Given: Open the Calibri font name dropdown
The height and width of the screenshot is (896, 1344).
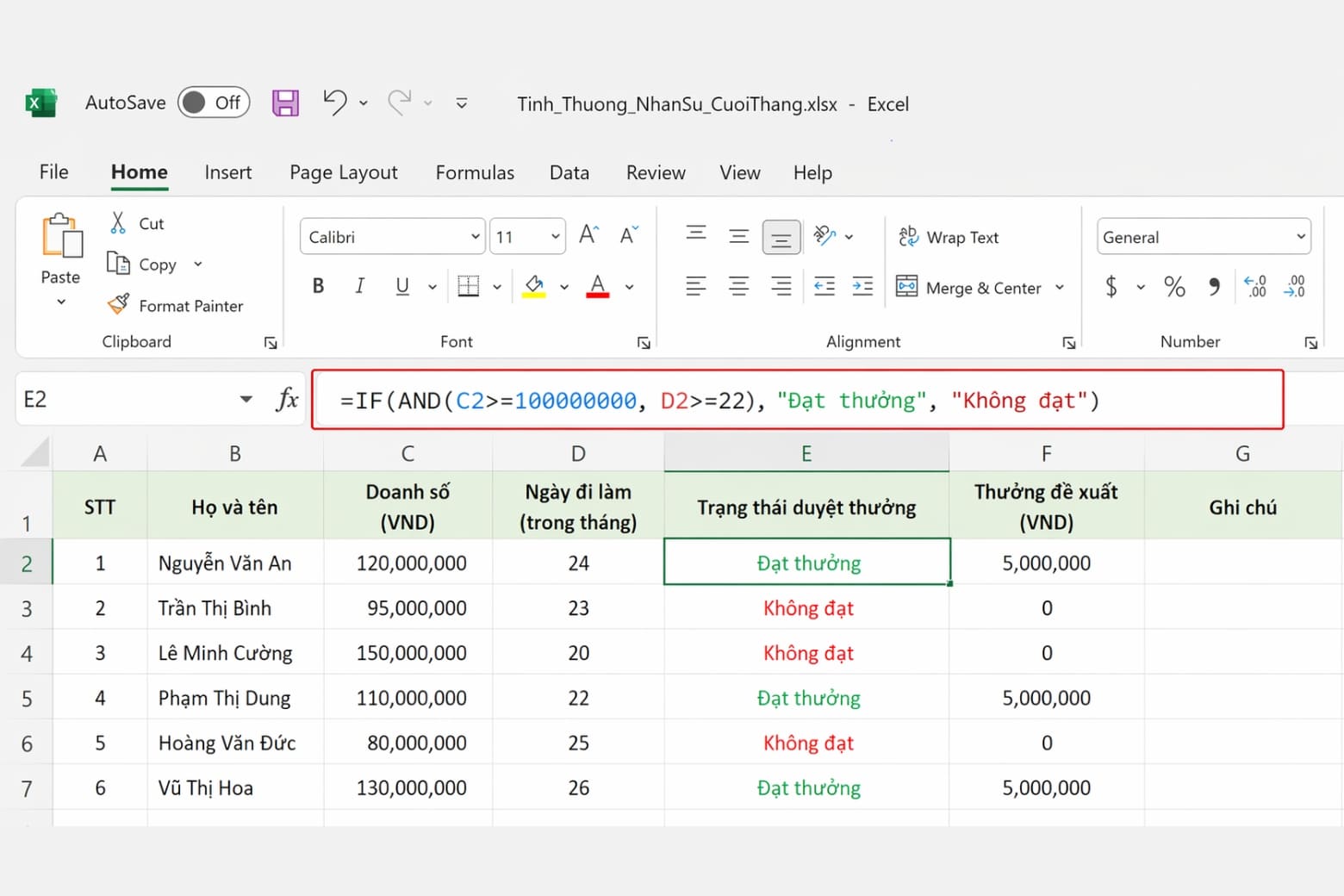Looking at the screenshot, I should coord(476,237).
